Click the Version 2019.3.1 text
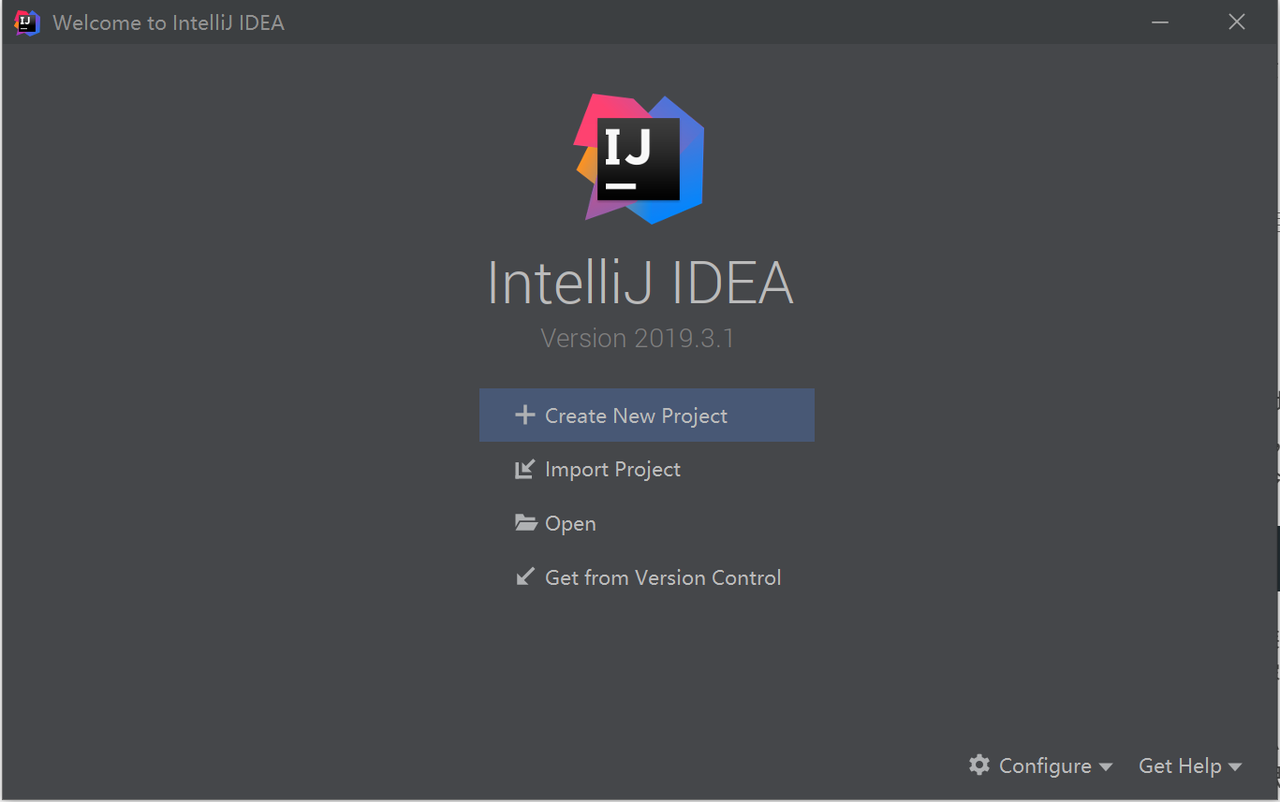Screen dimensions: 1280x802 (637, 338)
